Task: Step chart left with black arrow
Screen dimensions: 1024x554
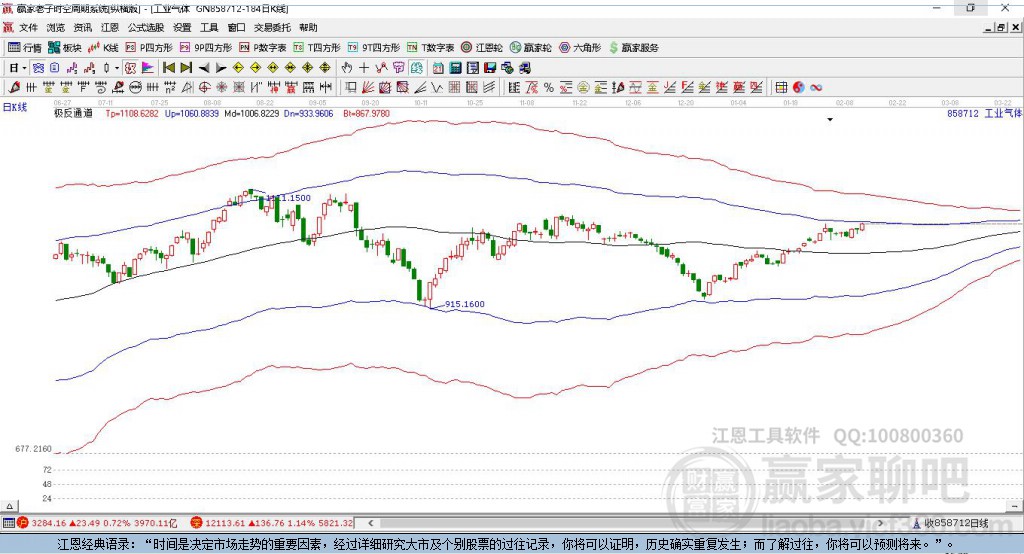Action: 204,68
